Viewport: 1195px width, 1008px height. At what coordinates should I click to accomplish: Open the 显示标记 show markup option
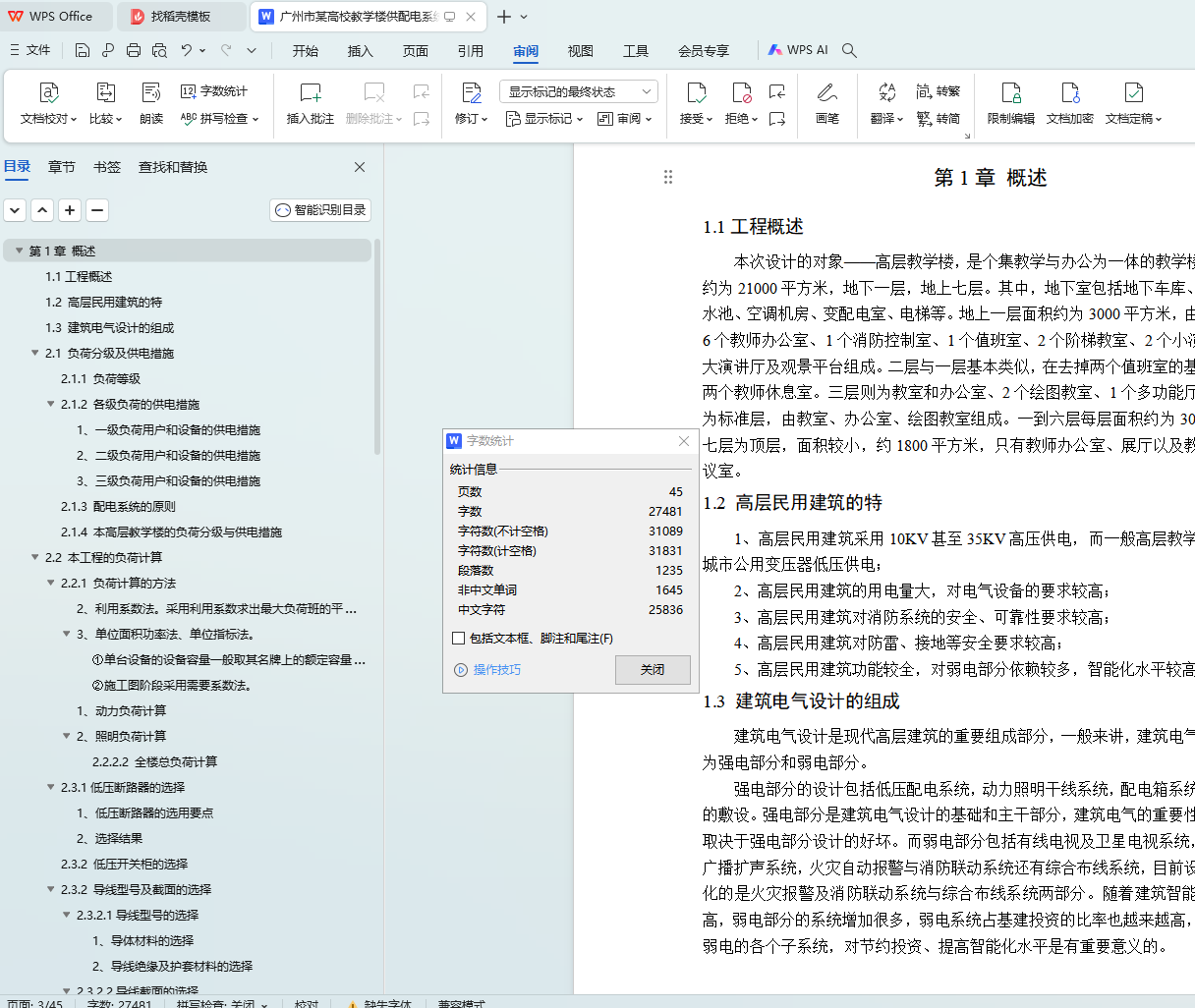coord(543,118)
